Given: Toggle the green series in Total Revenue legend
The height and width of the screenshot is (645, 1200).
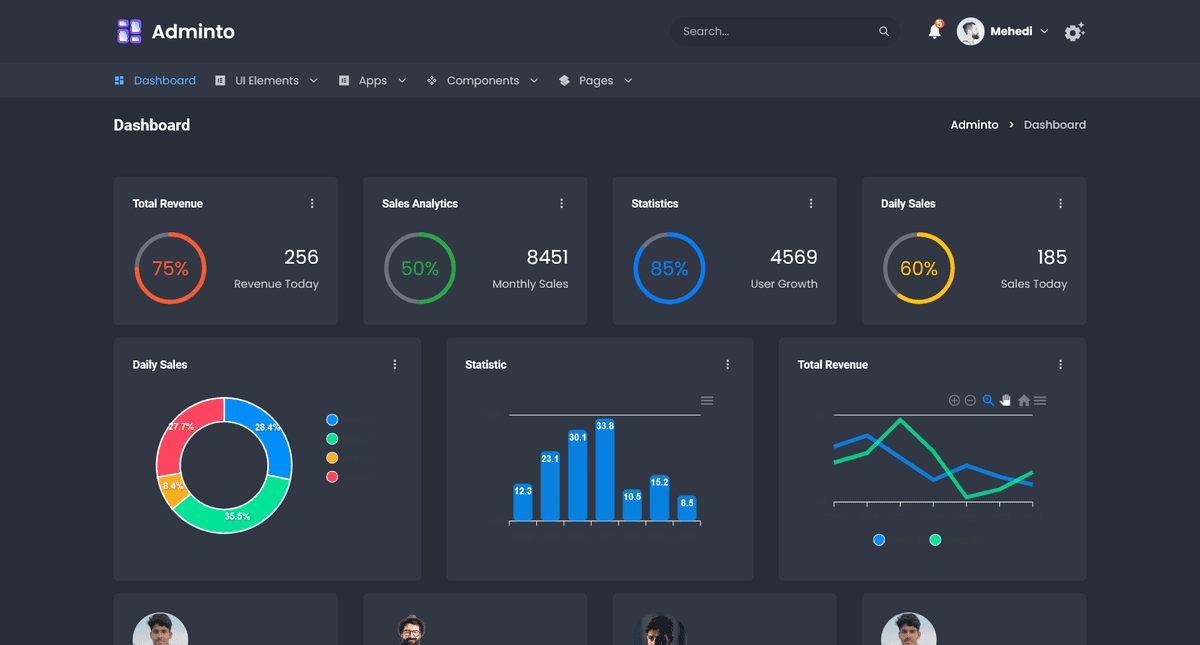Looking at the screenshot, I should [x=935, y=539].
